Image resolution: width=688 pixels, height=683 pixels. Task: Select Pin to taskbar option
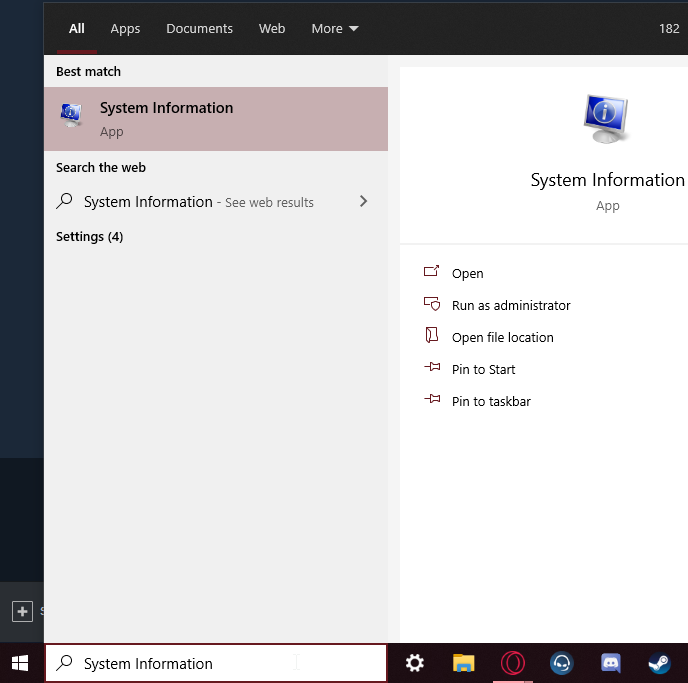pos(491,401)
